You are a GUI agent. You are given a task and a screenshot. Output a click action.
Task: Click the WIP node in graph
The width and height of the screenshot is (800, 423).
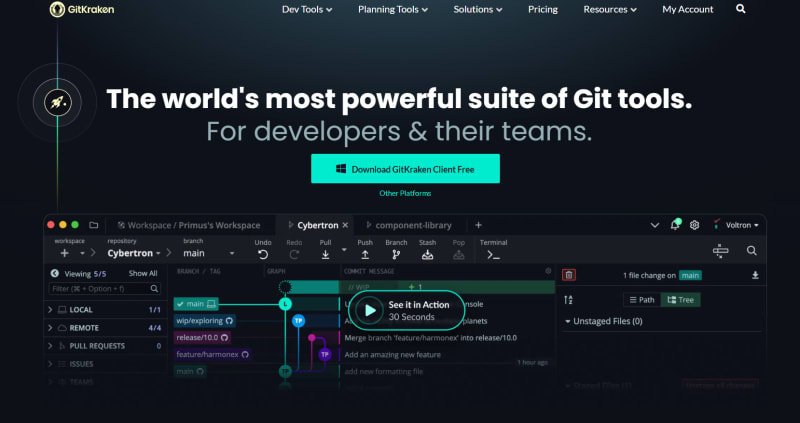pos(285,287)
